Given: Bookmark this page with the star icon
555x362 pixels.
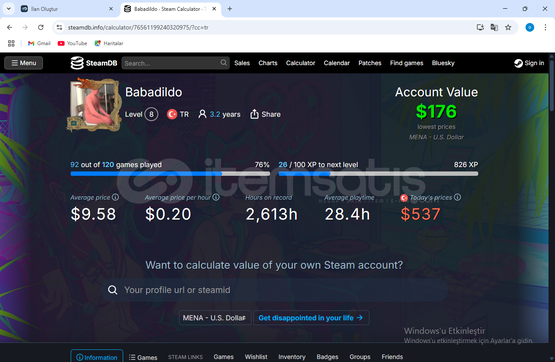Looking at the screenshot, I should [x=508, y=27].
